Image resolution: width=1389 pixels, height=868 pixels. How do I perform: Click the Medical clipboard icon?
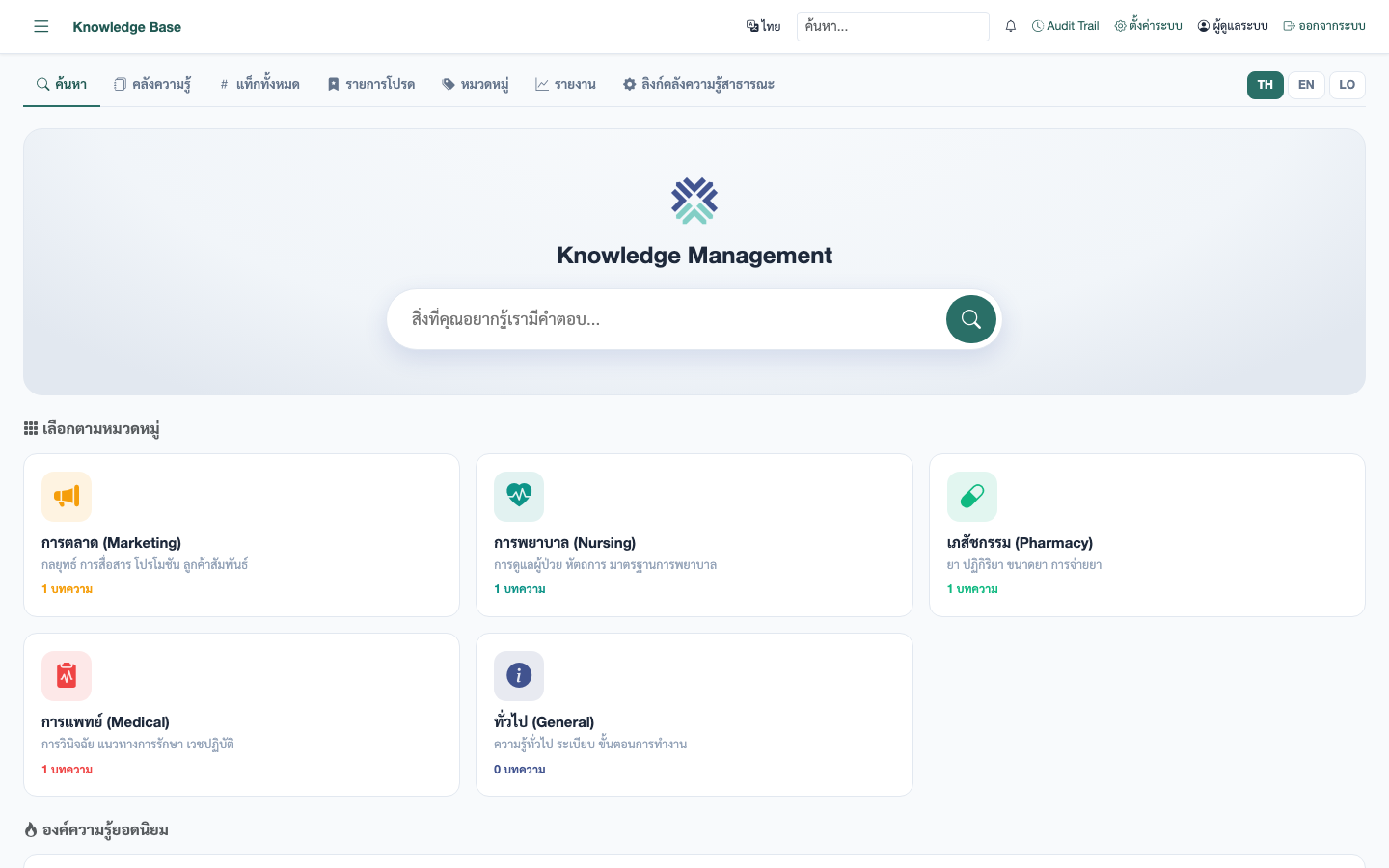click(67, 676)
